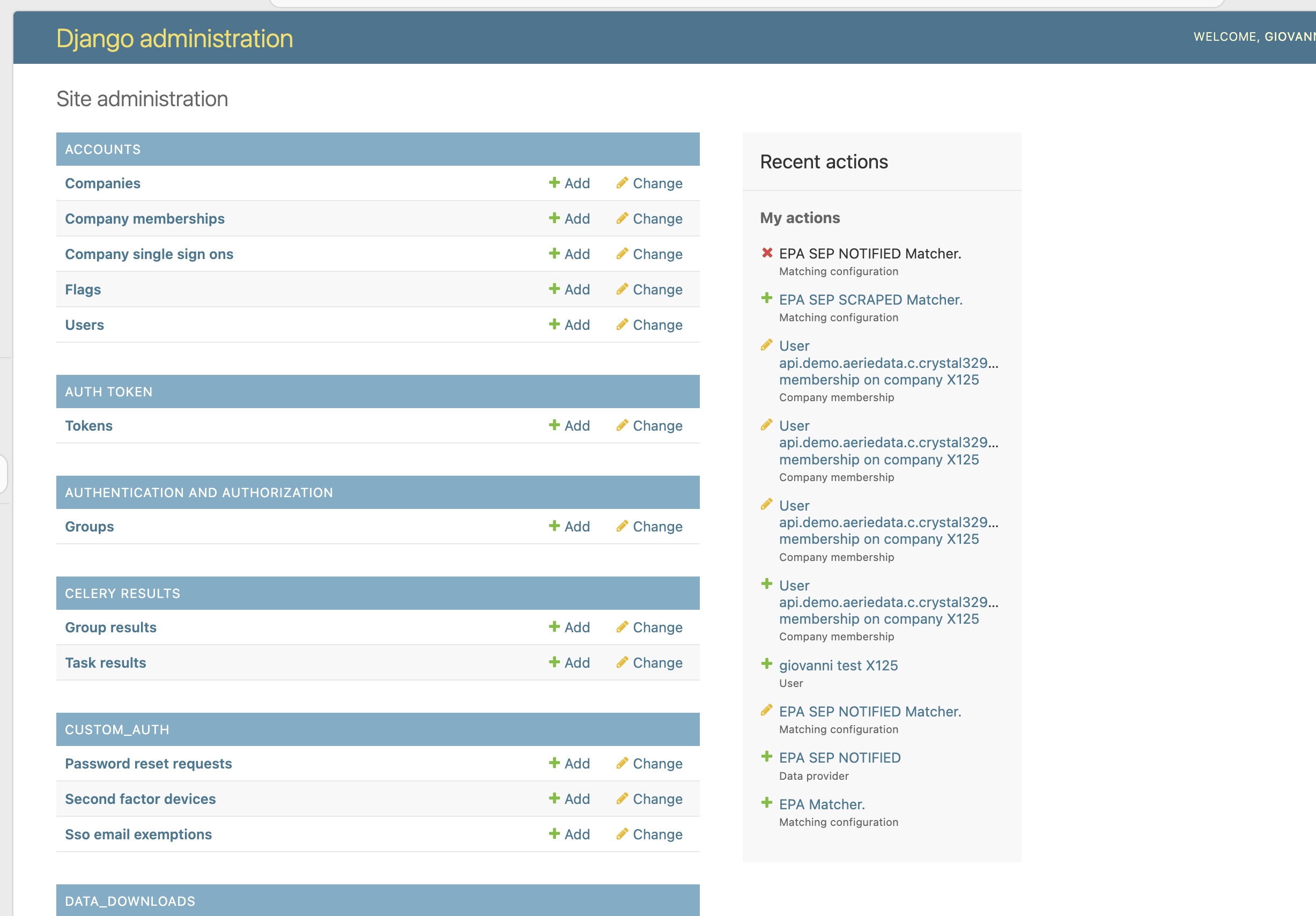This screenshot has height=916, width=1316.
Task: Open the CELERY RESULTS section header
Action: click(122, 593)
